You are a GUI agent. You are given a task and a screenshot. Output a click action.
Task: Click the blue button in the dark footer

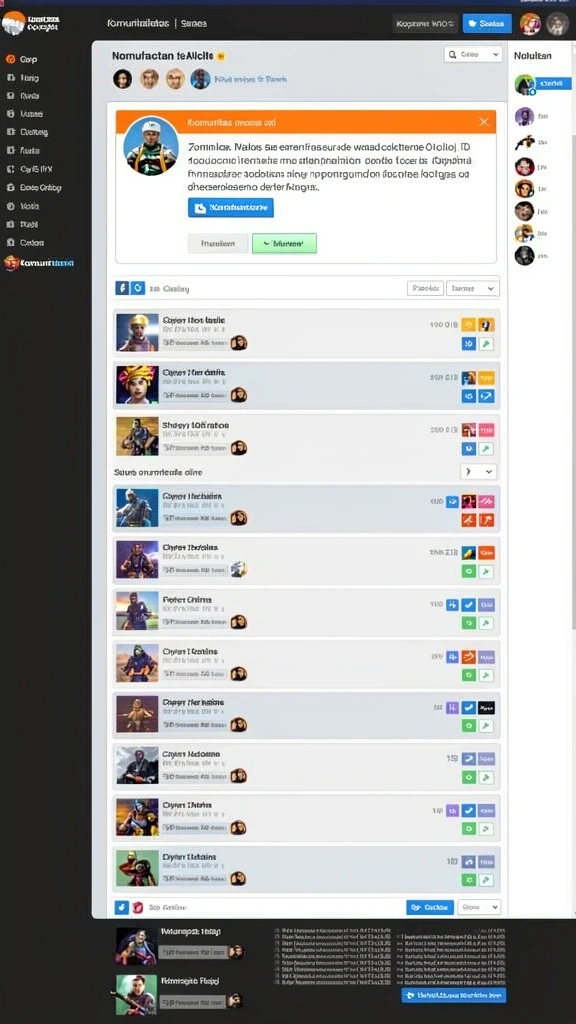453,995
